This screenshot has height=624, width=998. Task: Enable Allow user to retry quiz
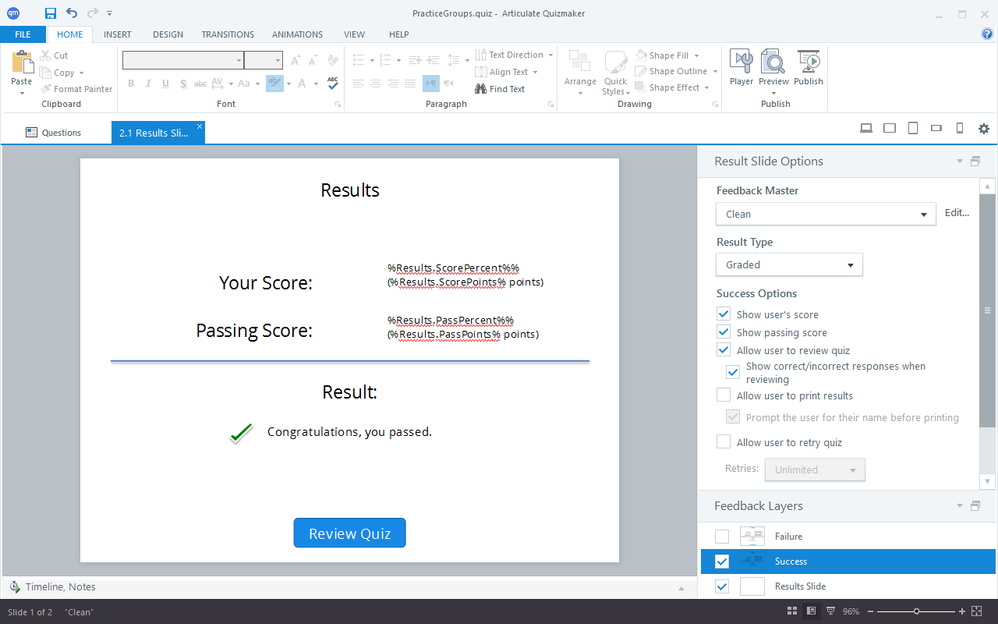coord(724,442)
